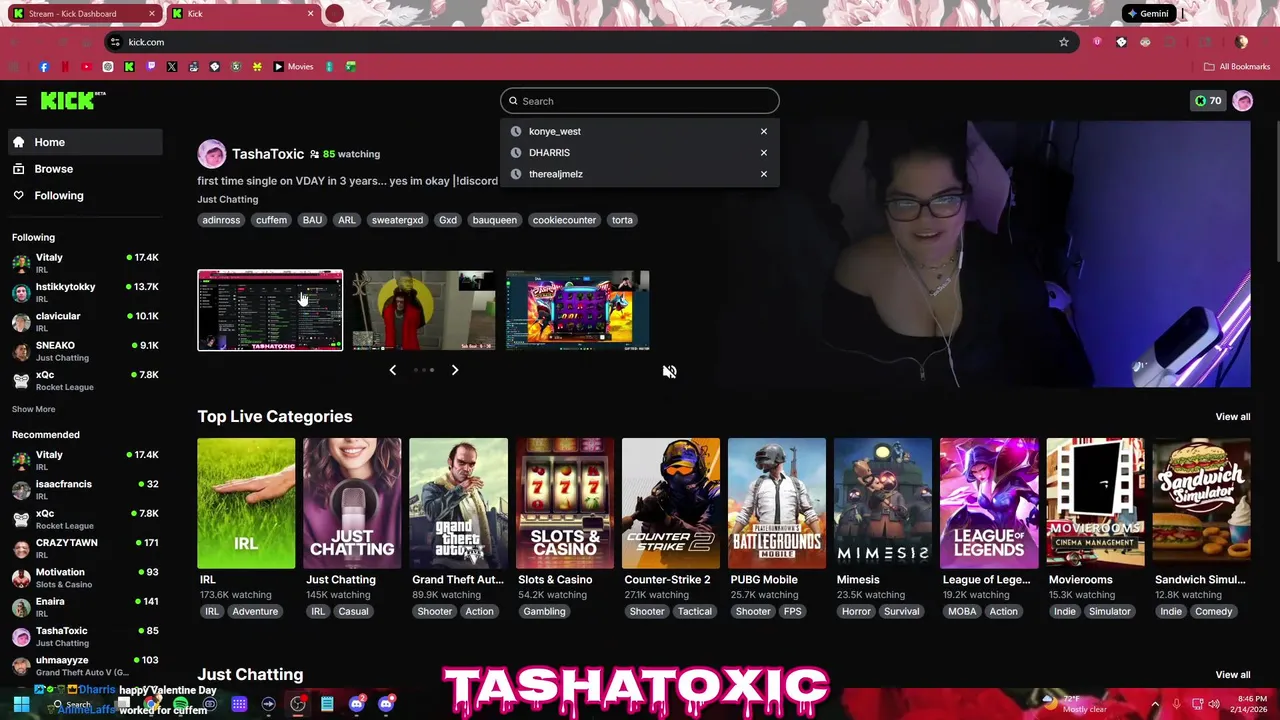This screenshot has width=1280, height=720.
Task: Open Vitaly channel in Following list
Action: (85, 263)
